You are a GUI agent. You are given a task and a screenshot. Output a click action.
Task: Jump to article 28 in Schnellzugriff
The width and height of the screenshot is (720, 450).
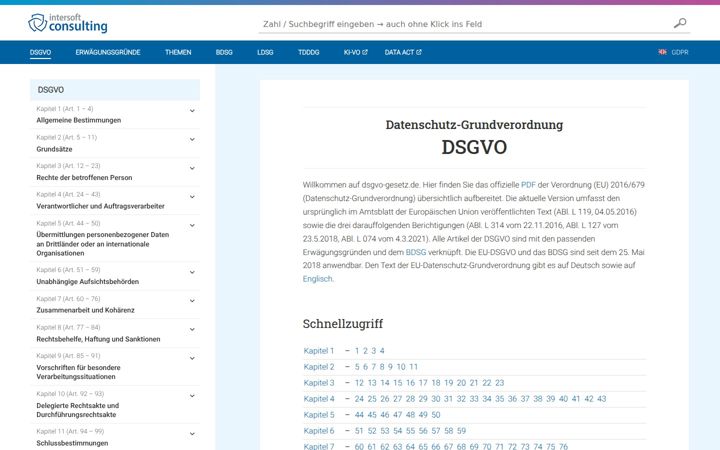[410, 399]
